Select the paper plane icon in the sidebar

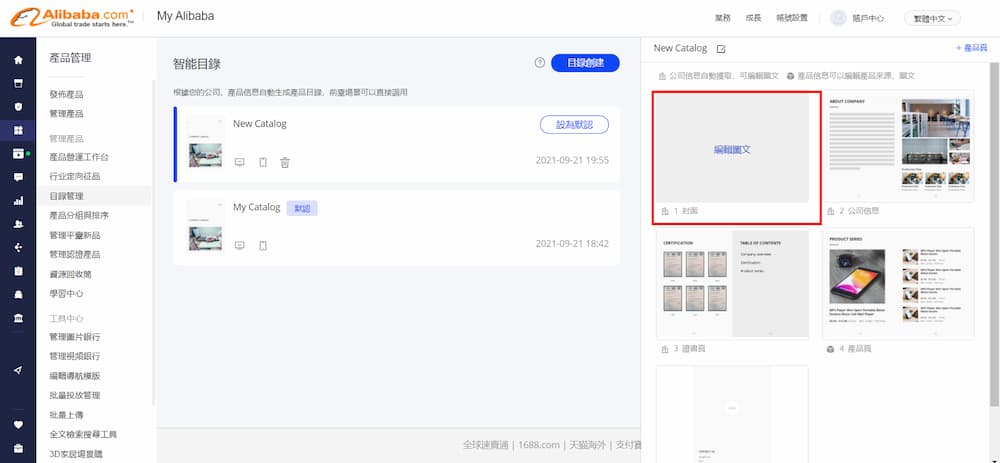coord(18,370)
